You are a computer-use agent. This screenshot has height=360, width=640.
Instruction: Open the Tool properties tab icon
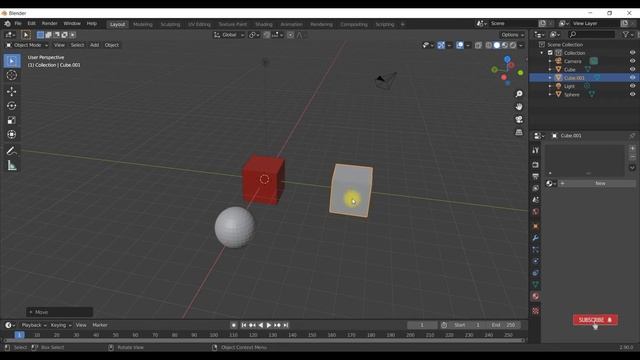[x=536, y=151]
